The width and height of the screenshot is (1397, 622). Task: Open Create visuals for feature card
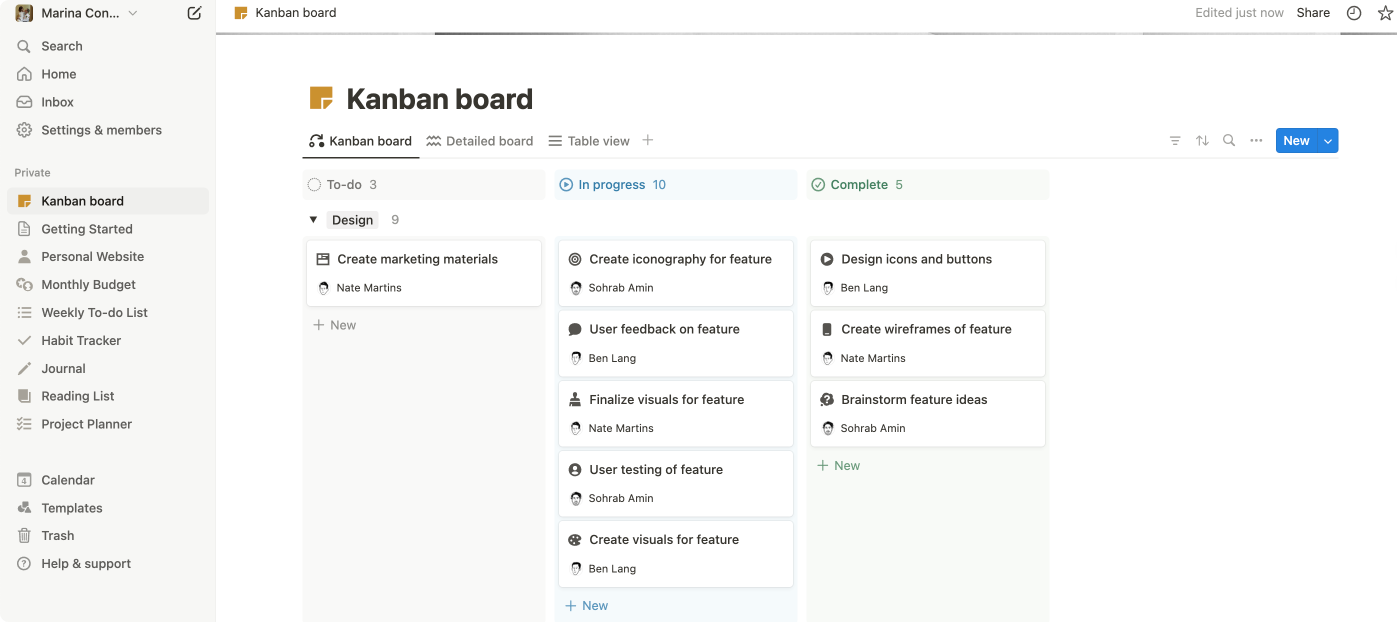[x=676, y=553]
